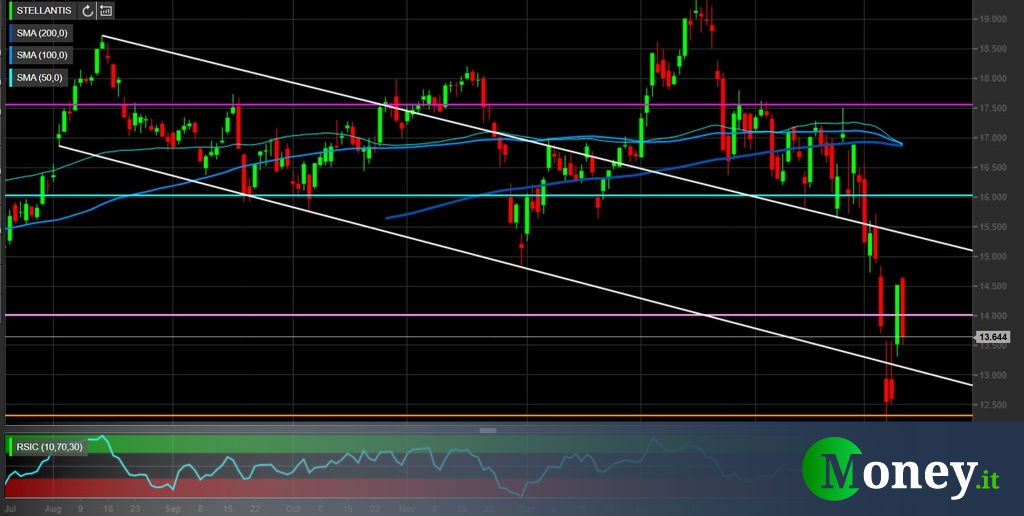Click the 15.500 price axis label

coord(992,227)
